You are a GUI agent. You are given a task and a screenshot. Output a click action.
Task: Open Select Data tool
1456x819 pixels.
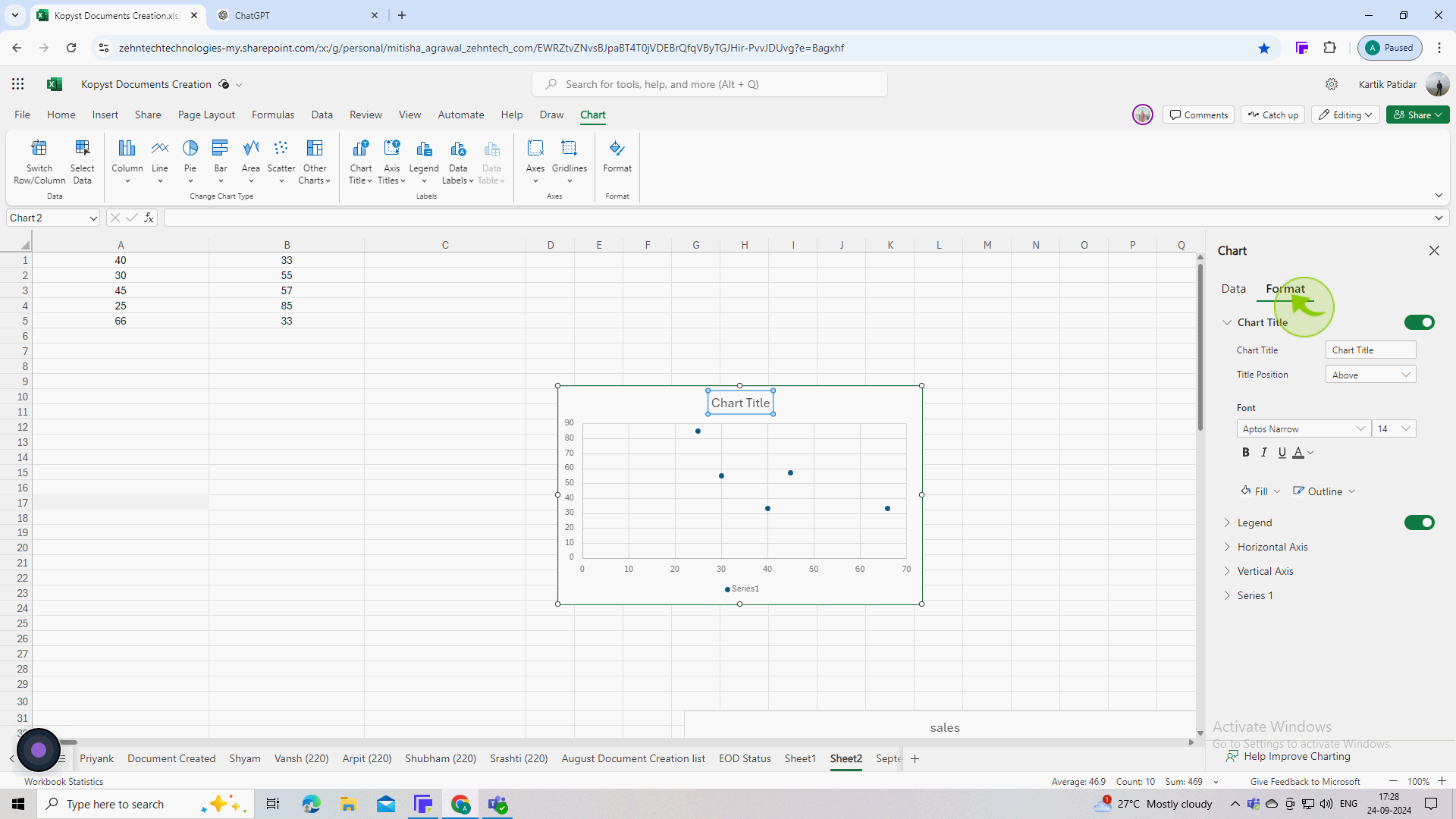click(82, 162)
